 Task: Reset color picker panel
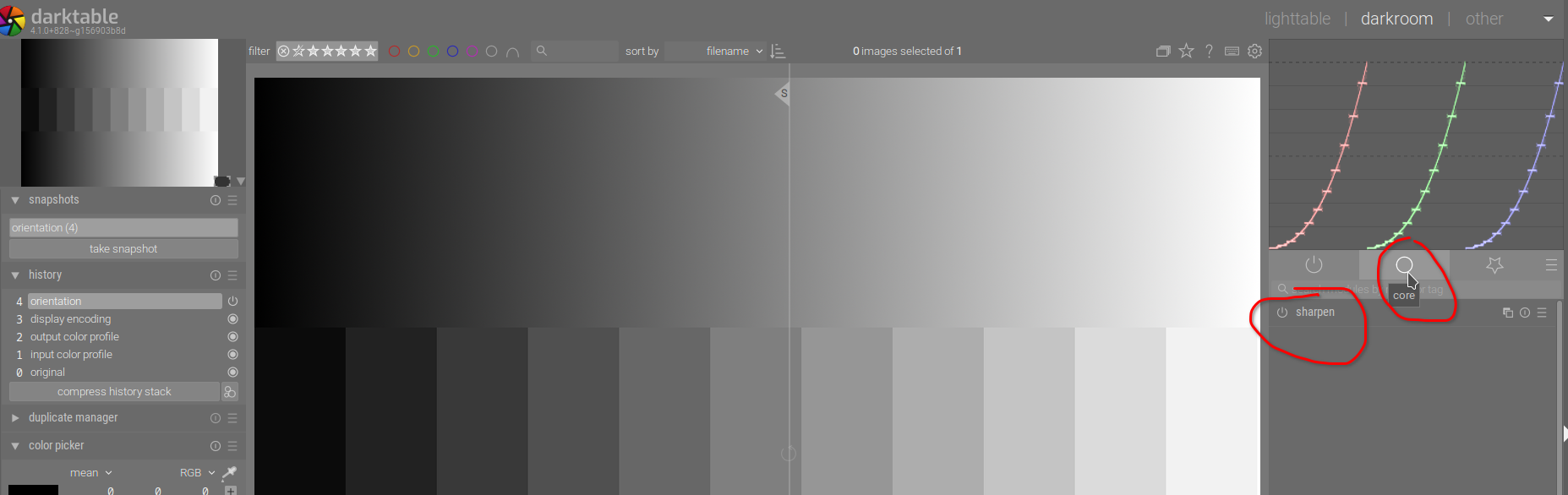coord(215,446)
